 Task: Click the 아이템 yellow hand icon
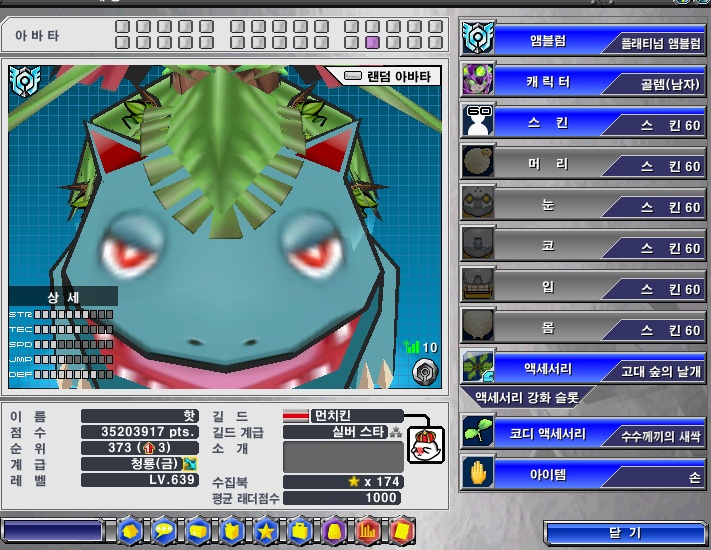point(477,472)
